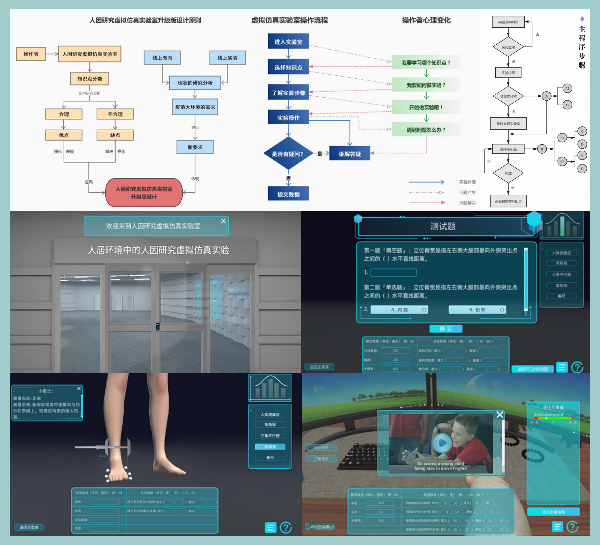Click the bottom-left return button in foot-measurement screen

click(x=30, y=527)
